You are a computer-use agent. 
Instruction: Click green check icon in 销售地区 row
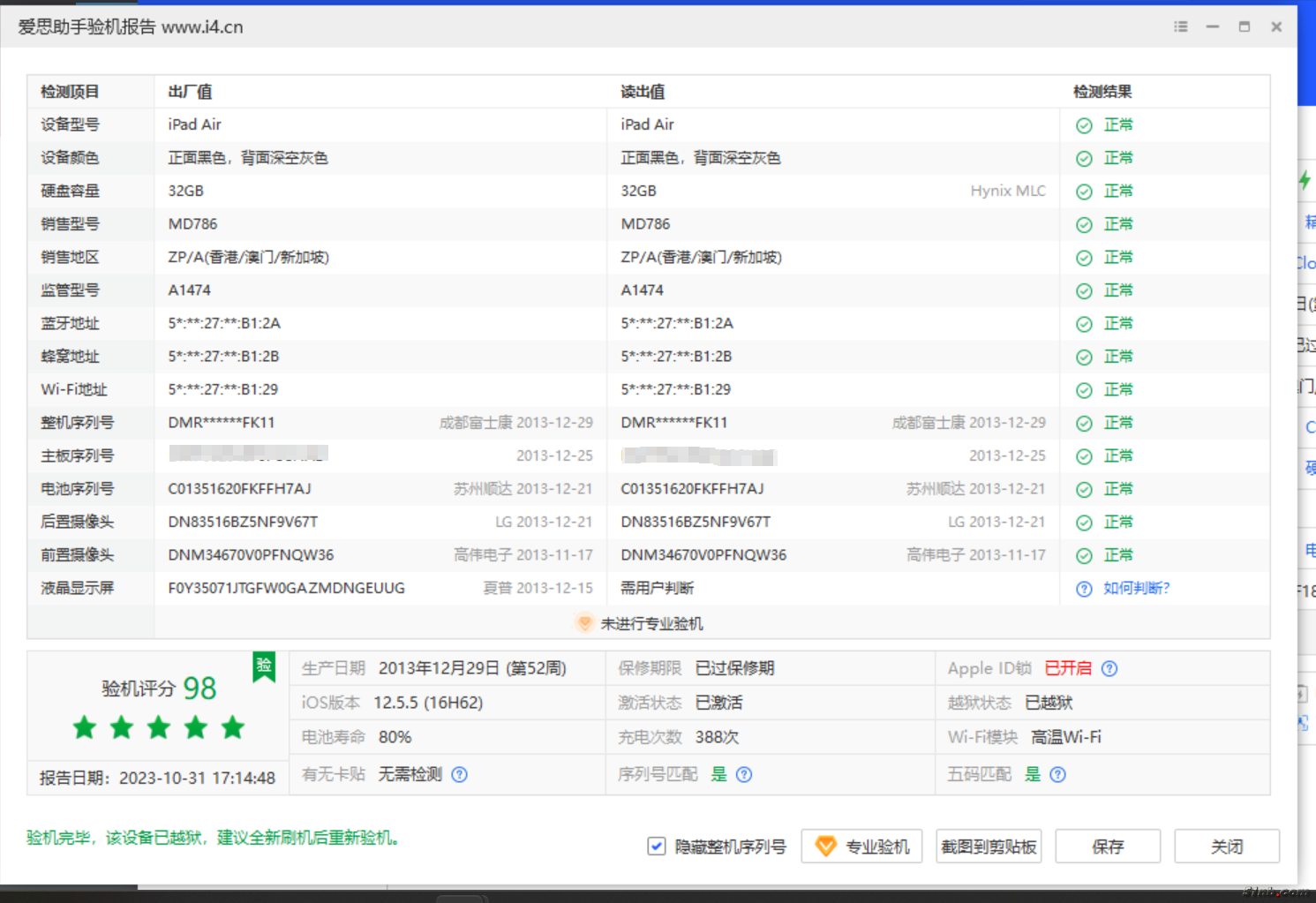(1084, 258)
